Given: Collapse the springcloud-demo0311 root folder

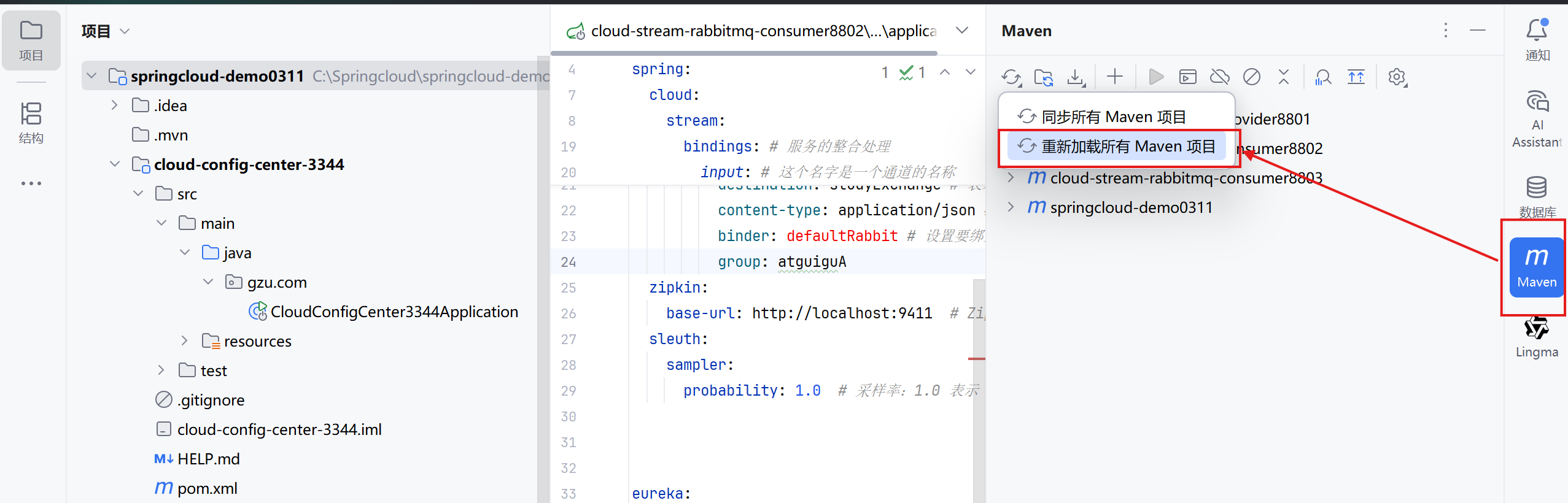Looking at the screenshot, I should pos(91,76).
